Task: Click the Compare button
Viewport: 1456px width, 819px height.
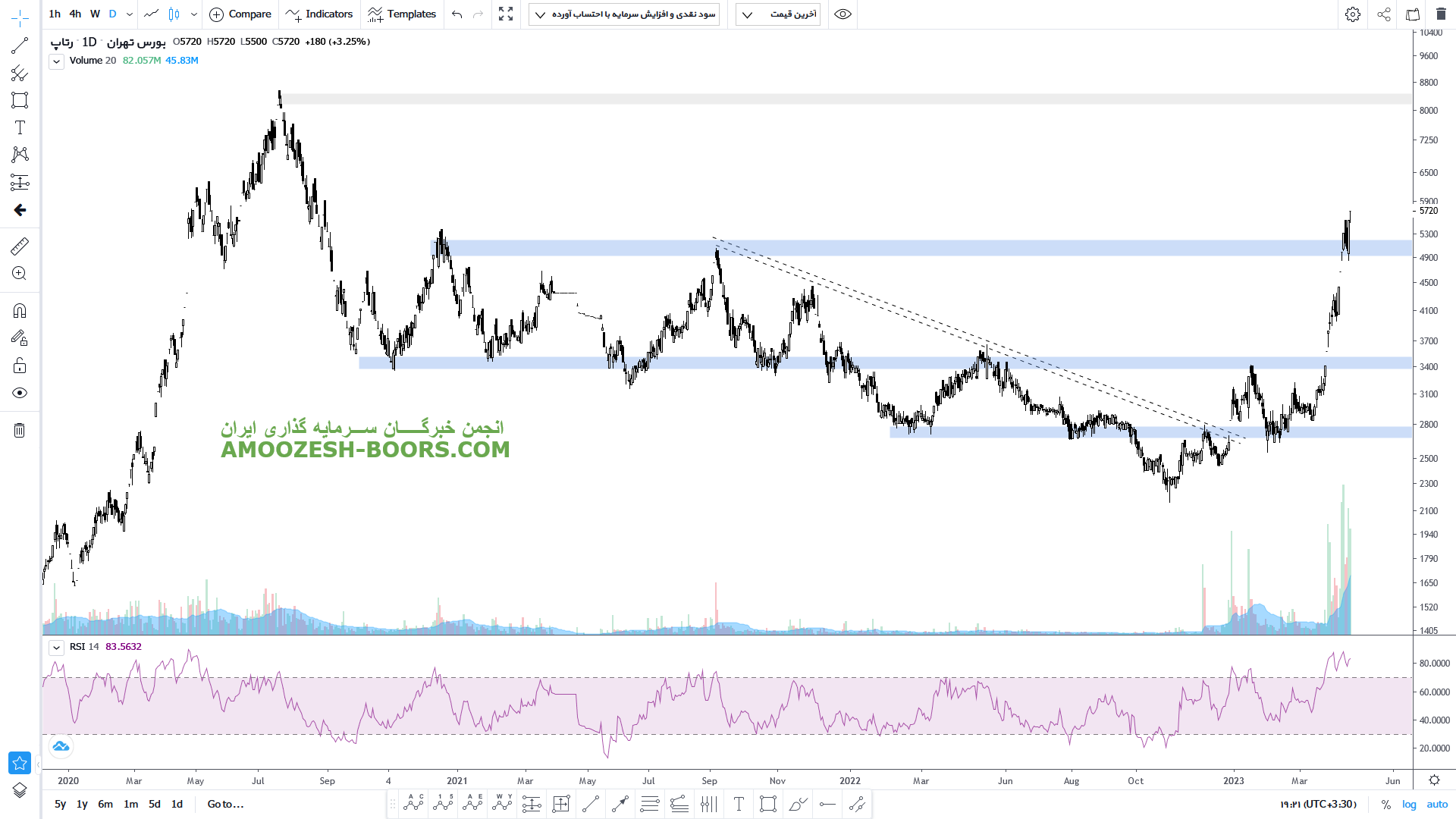Action: 240,14
